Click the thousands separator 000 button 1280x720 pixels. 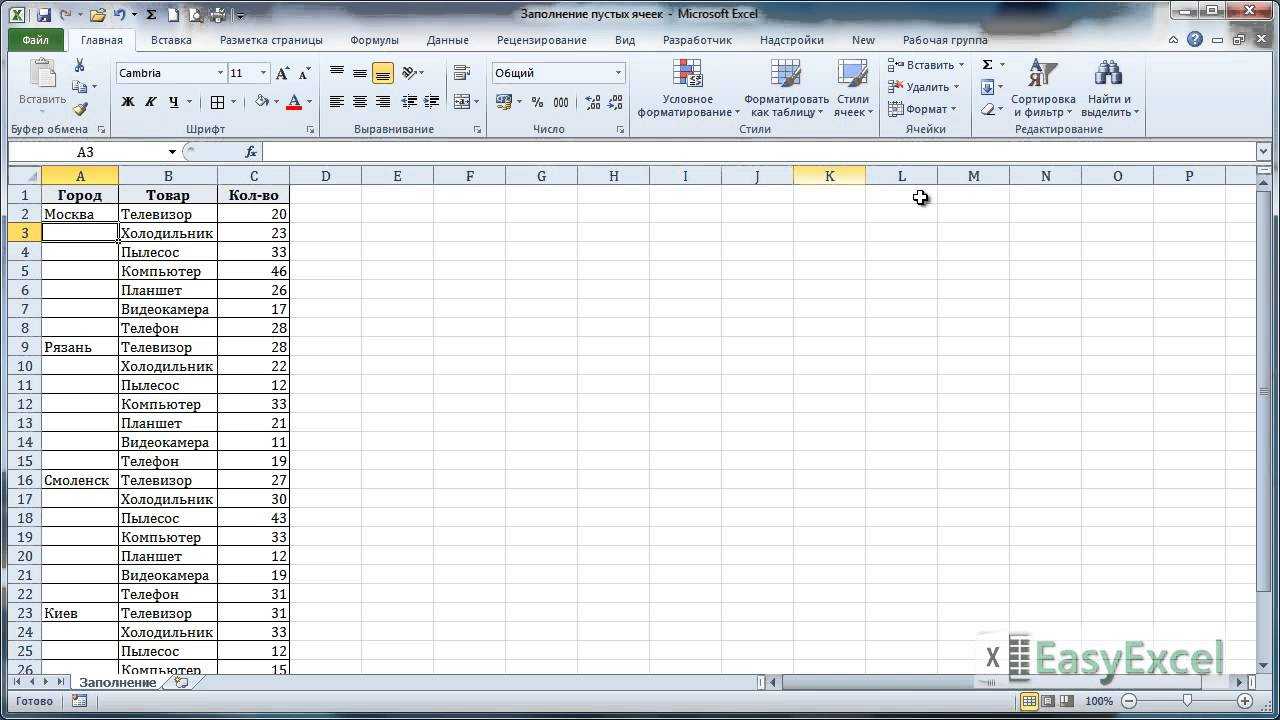tap(561, 102)
